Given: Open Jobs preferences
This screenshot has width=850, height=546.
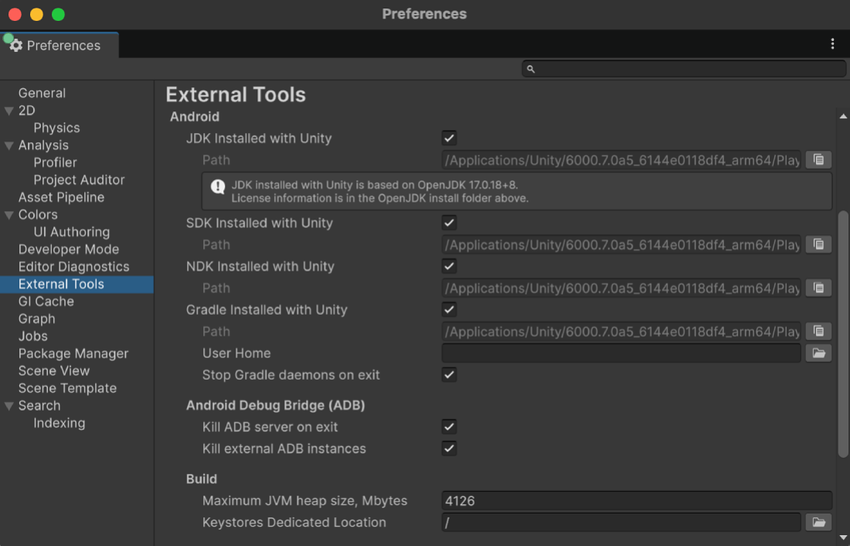Looking at the screenshot, I should point(33,336).
